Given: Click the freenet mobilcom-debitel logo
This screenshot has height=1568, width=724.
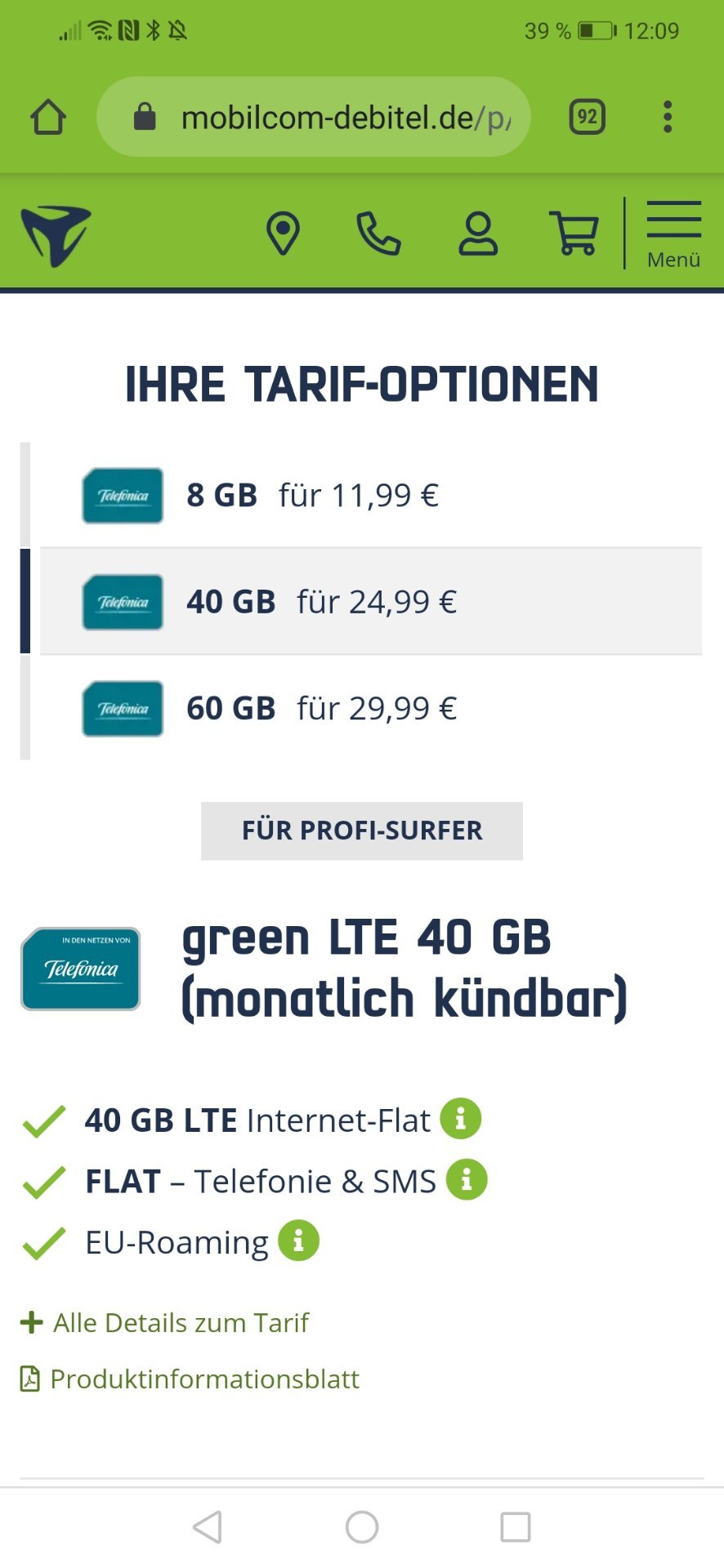Looking at the screenshot, I should [56, 235].
